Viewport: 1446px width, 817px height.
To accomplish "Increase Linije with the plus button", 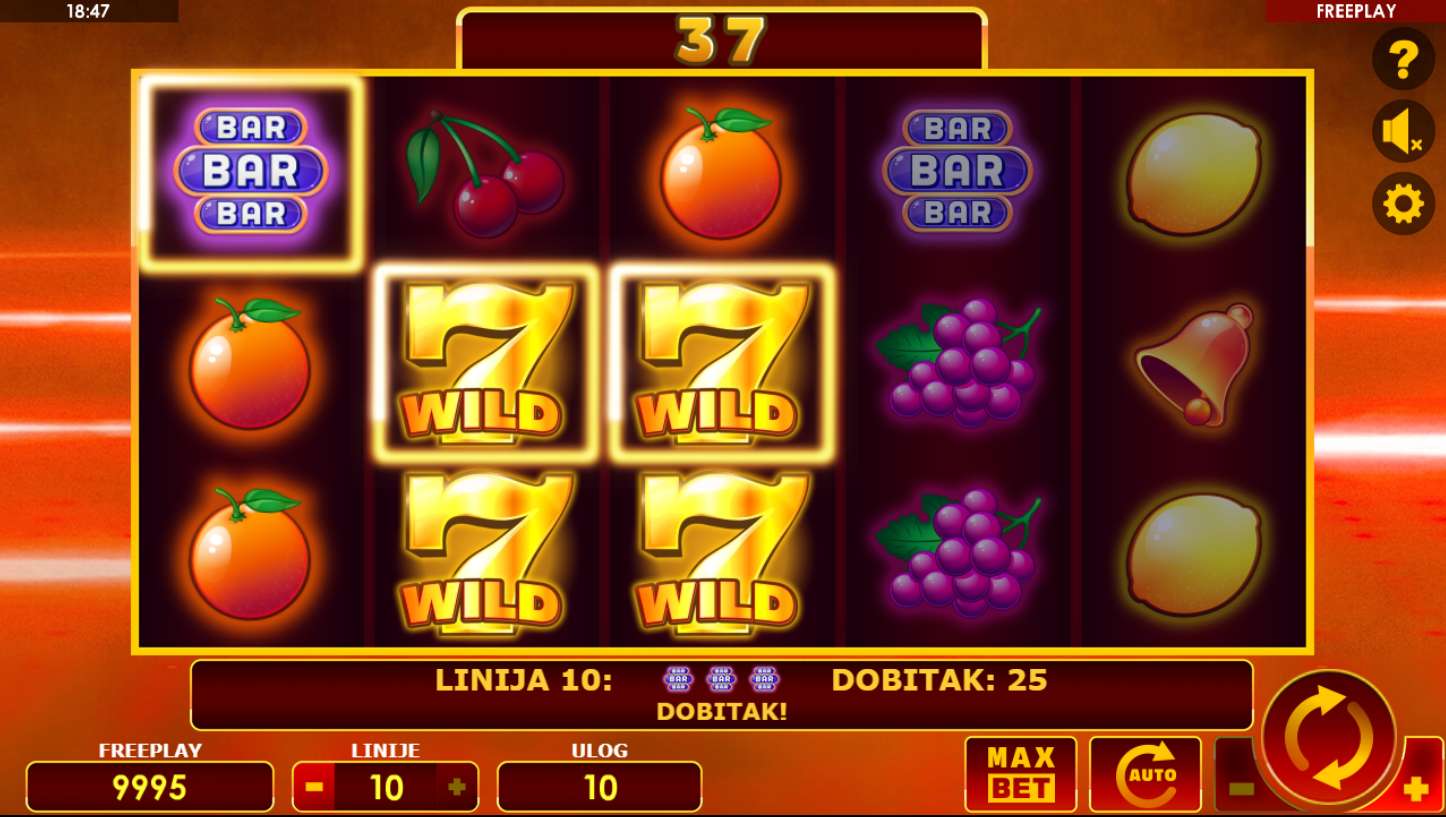I will tap(457, 787).
